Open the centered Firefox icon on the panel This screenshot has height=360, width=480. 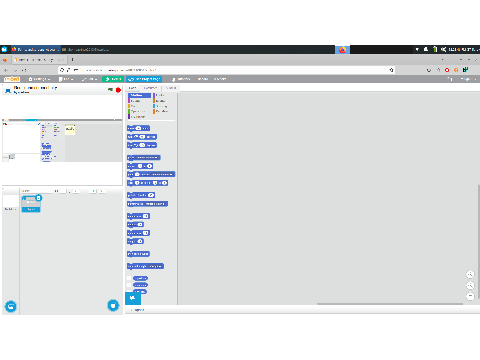(342, 50)
